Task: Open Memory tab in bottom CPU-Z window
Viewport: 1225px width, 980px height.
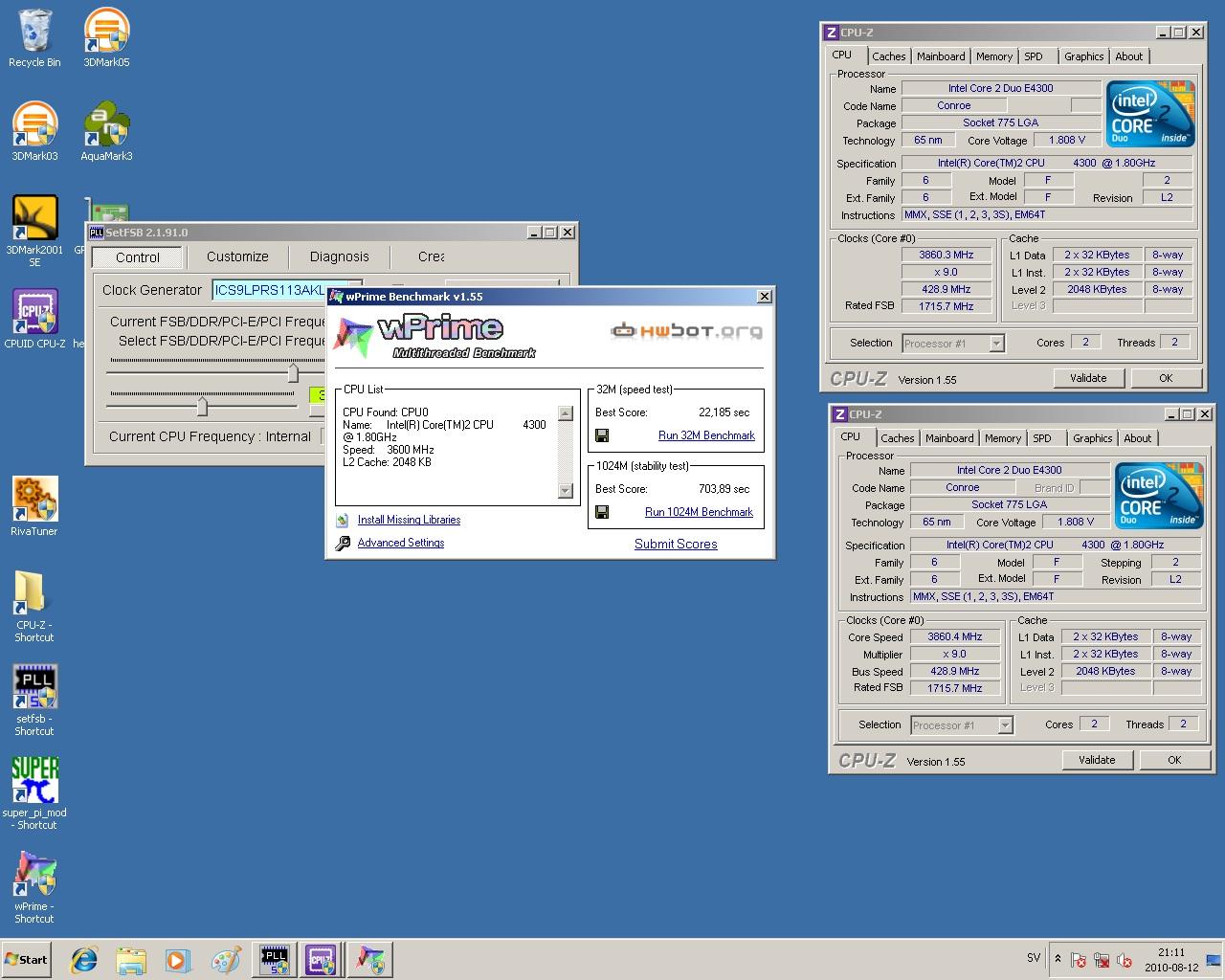Action: (x=1003, y=438)
